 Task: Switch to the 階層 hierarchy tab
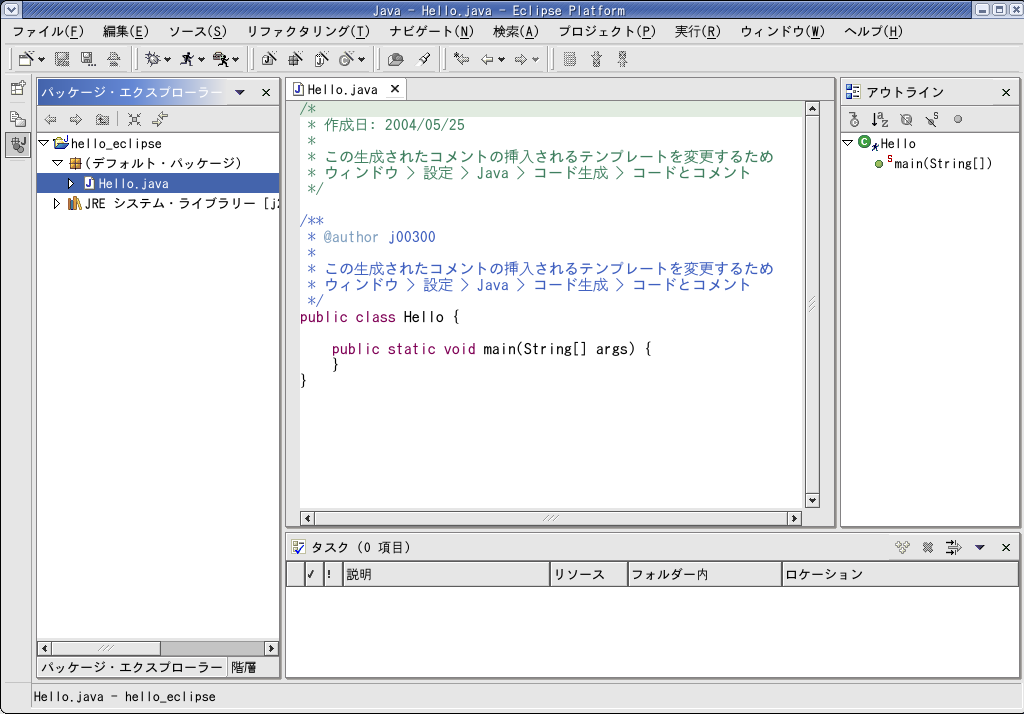(244, 667)
